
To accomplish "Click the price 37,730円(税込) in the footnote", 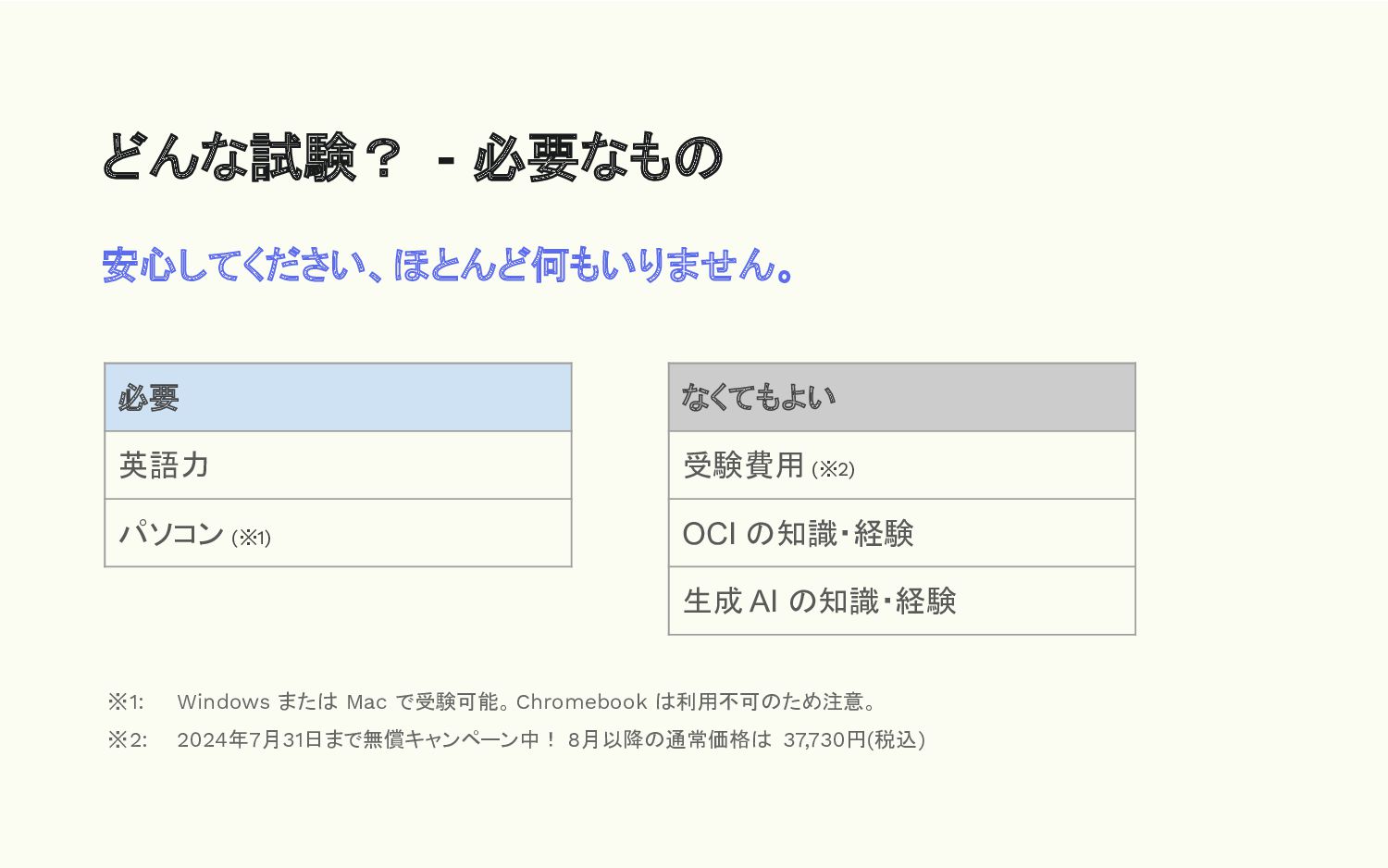I will pyautogui.click(x=854, y=739).
